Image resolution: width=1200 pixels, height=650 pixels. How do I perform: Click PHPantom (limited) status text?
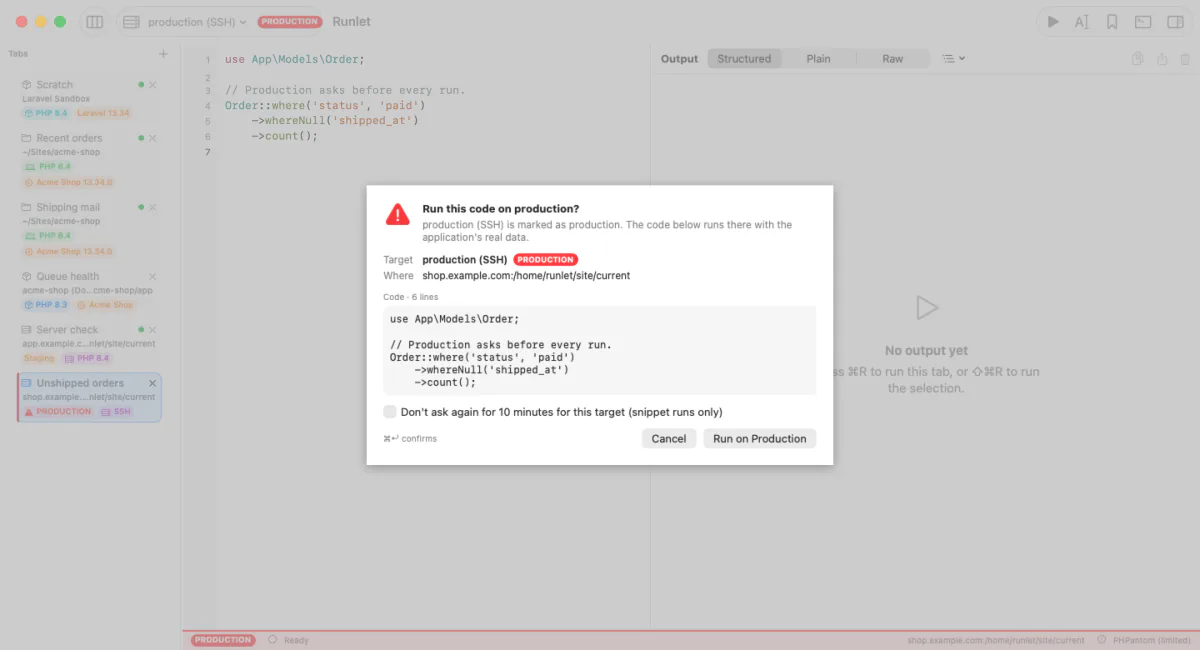(1151, 640)
